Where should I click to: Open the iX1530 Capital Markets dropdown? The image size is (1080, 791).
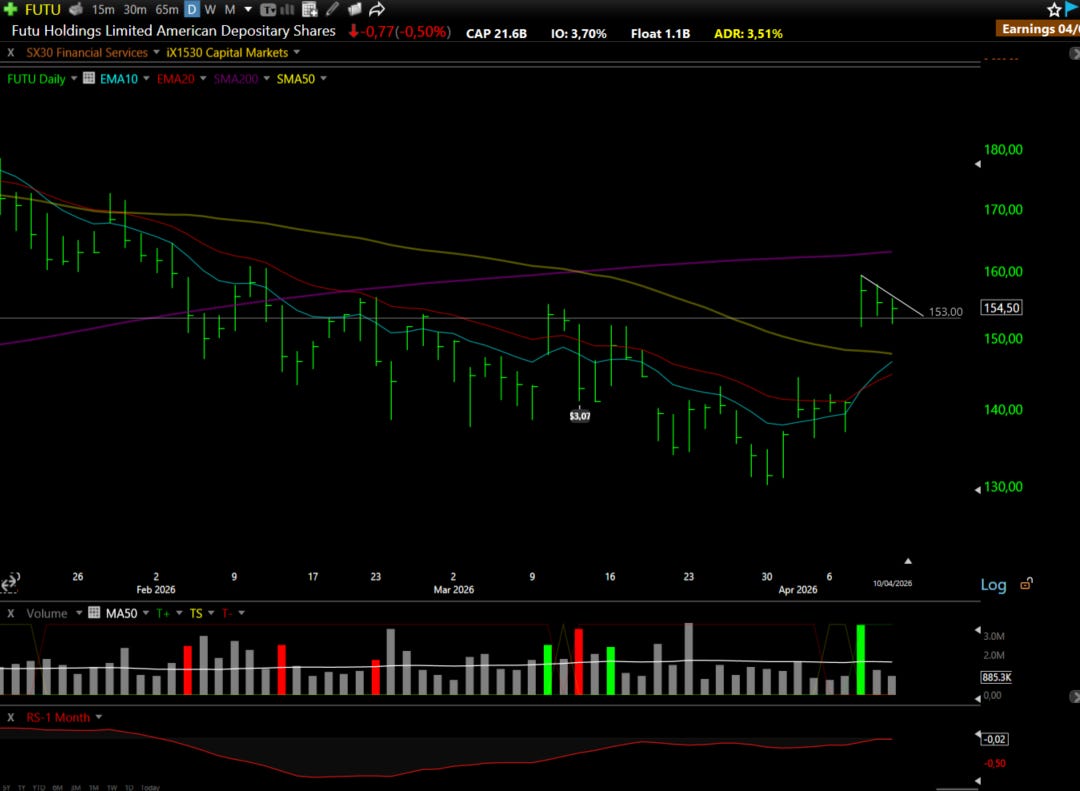[297, 52]
